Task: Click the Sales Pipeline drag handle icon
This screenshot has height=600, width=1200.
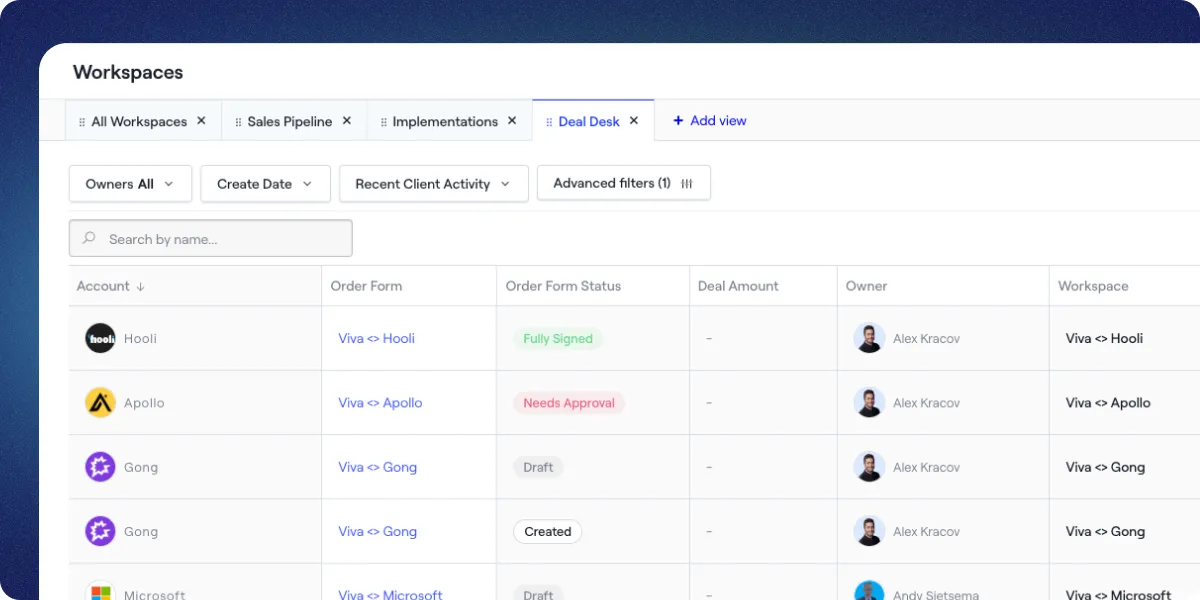Action: (238, 122)
